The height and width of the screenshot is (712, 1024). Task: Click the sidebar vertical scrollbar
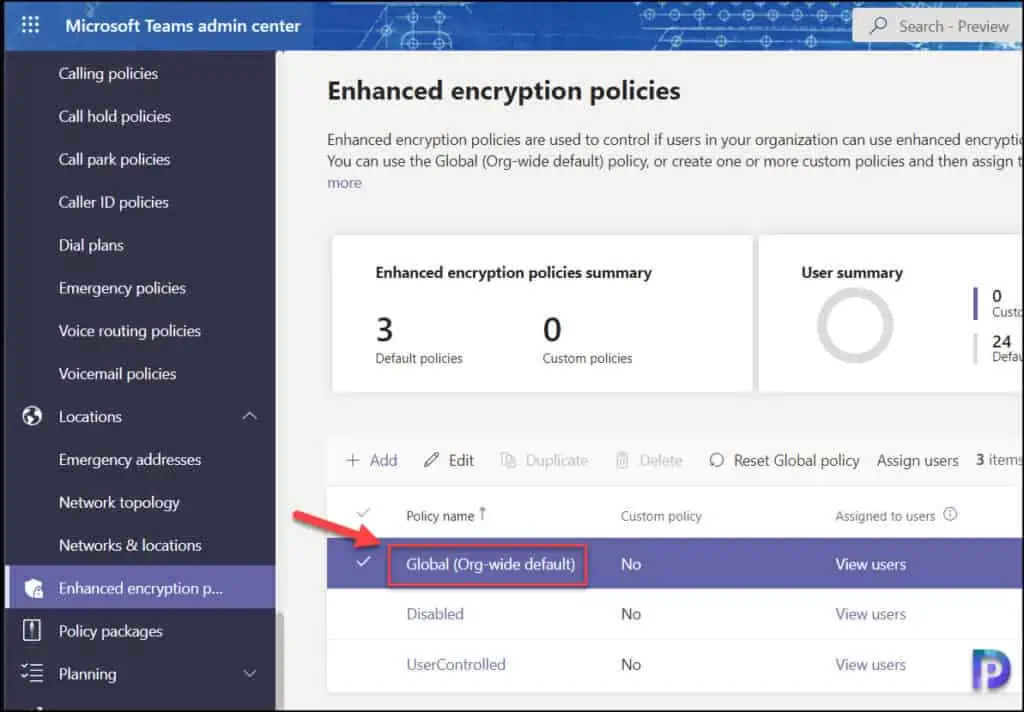point(280,661)
